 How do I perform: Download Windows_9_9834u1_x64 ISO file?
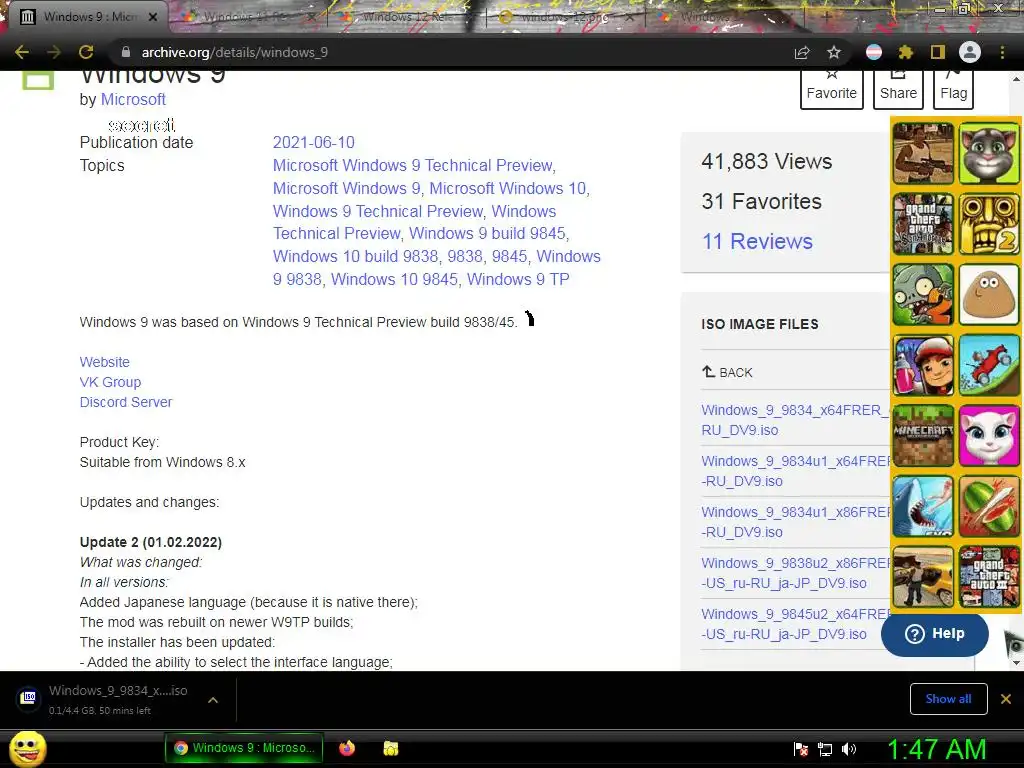pos(795,471)
